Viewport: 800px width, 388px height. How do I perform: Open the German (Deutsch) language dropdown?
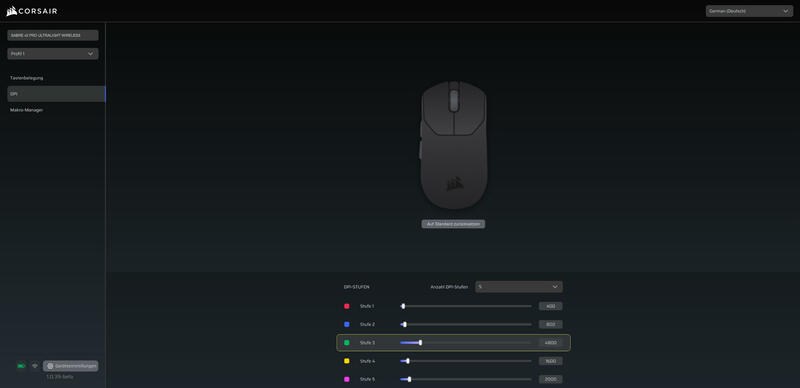pyautogui.click(x=749, y=11)
